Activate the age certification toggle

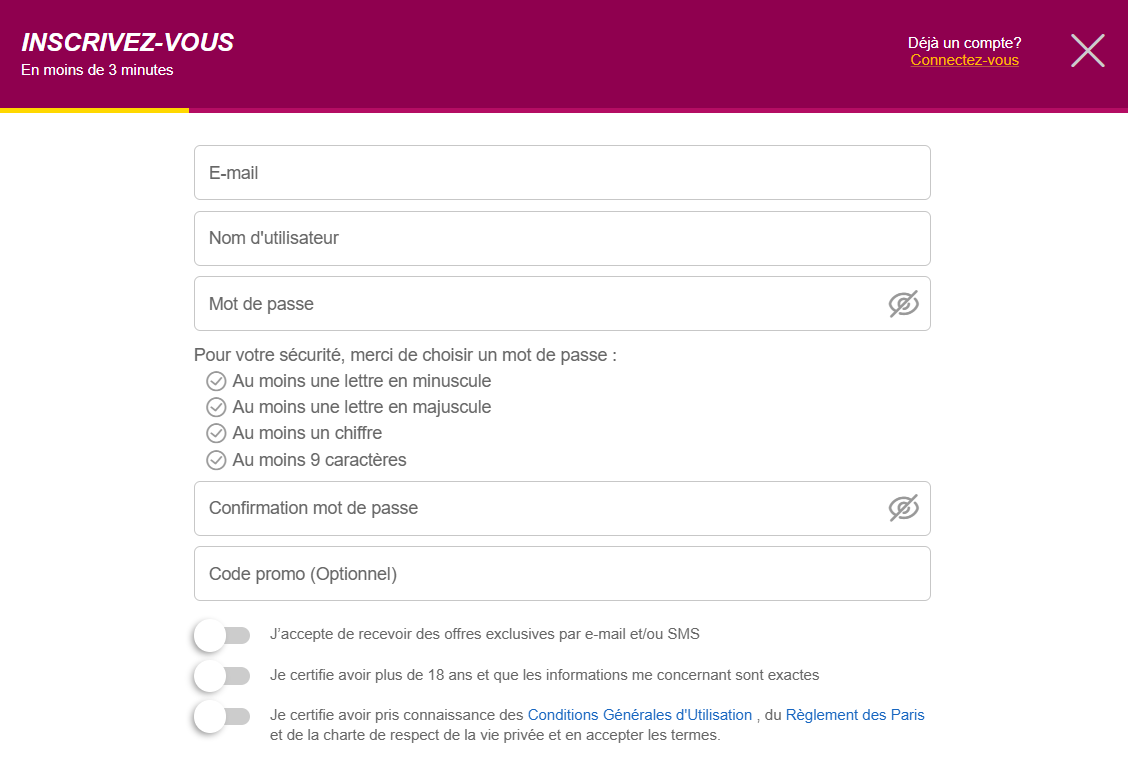click(x=222, y=675)
